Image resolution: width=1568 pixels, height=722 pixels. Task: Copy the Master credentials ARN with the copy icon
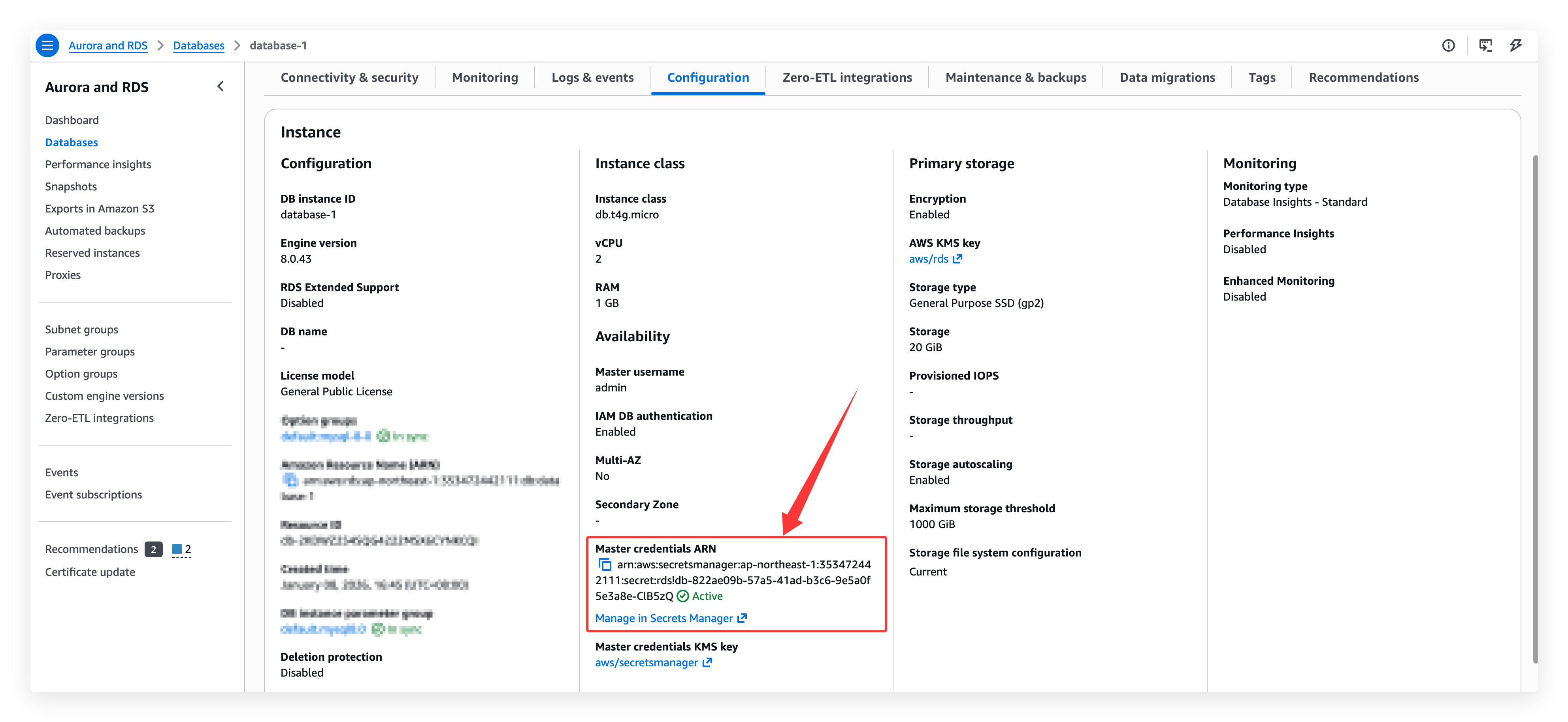605,564
